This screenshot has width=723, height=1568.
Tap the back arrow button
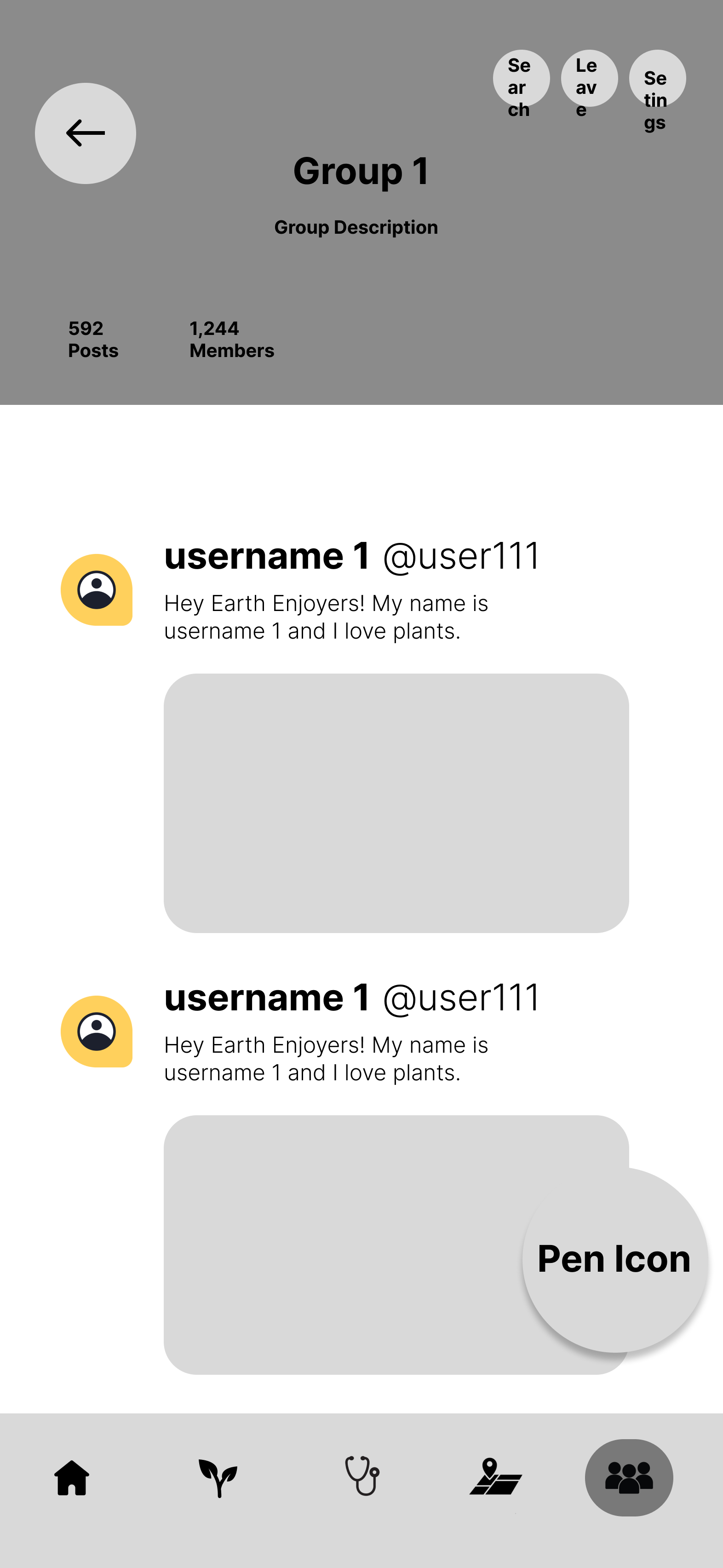(x=85, y=133)
